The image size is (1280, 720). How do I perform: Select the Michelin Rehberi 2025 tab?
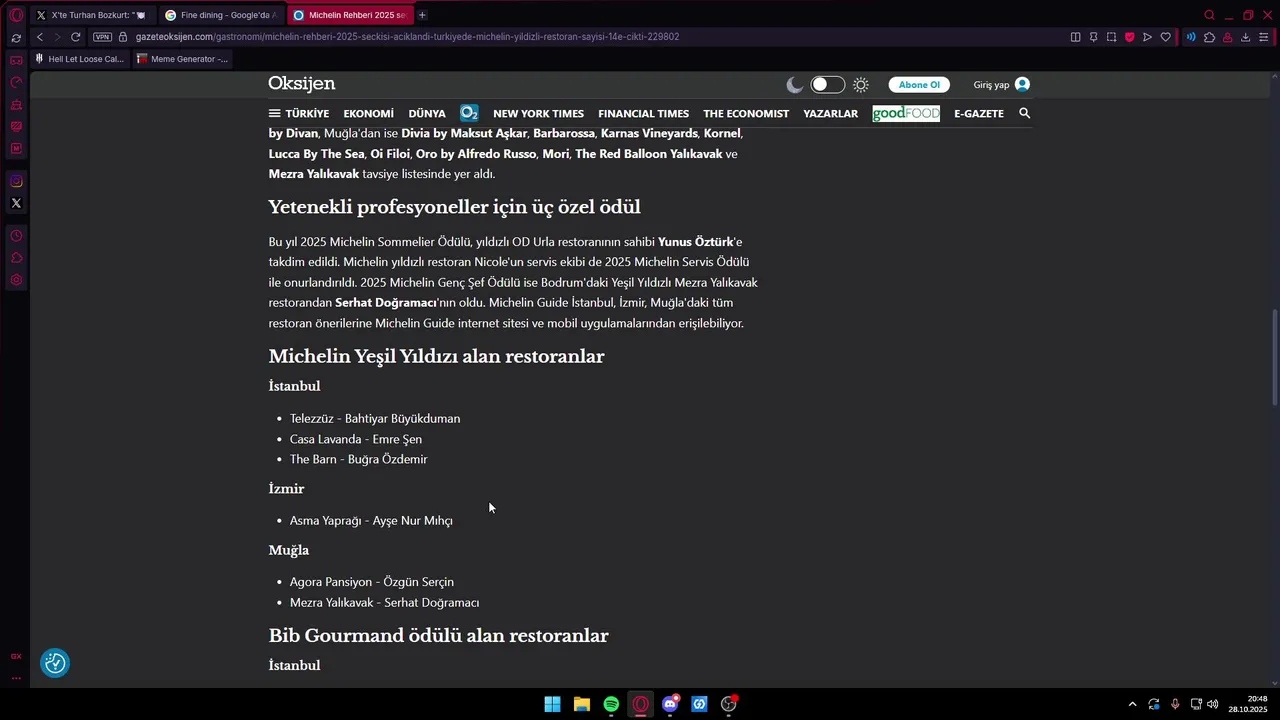(350, 15)
